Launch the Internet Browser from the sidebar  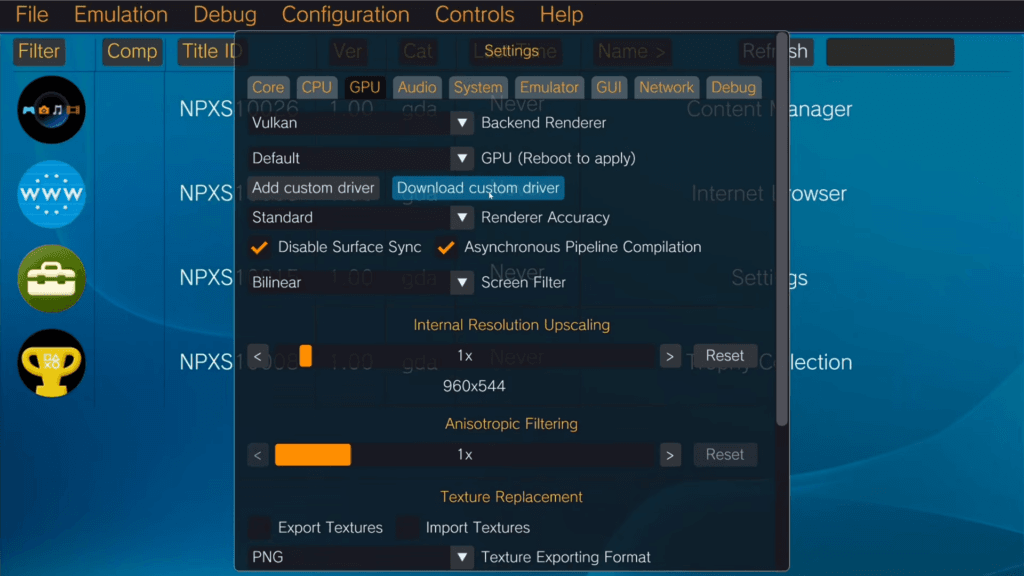50,194
